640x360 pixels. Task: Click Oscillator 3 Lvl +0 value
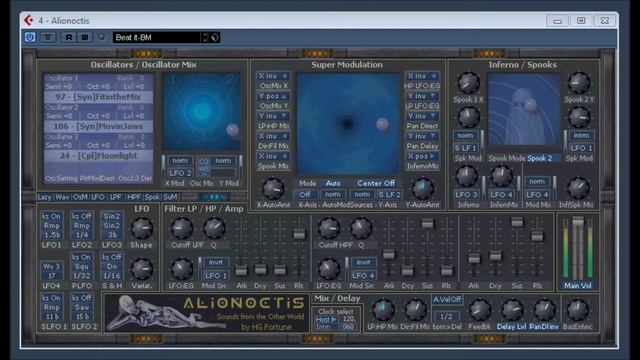coord(134,145)
